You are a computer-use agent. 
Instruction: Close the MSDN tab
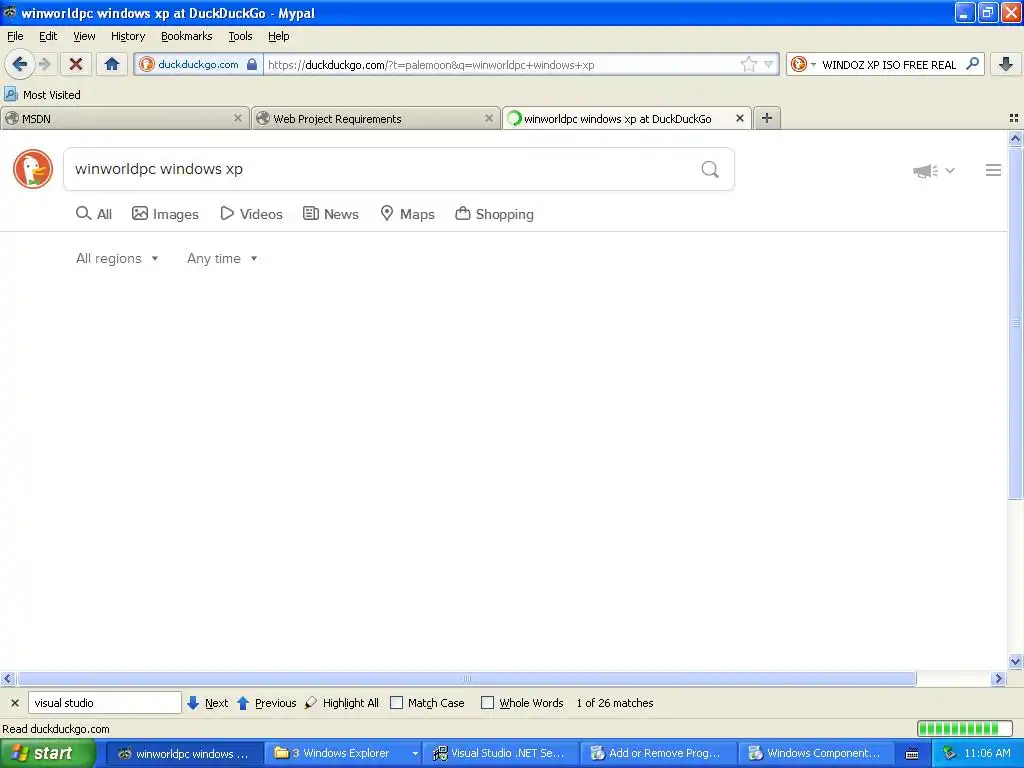pos(238,118)
